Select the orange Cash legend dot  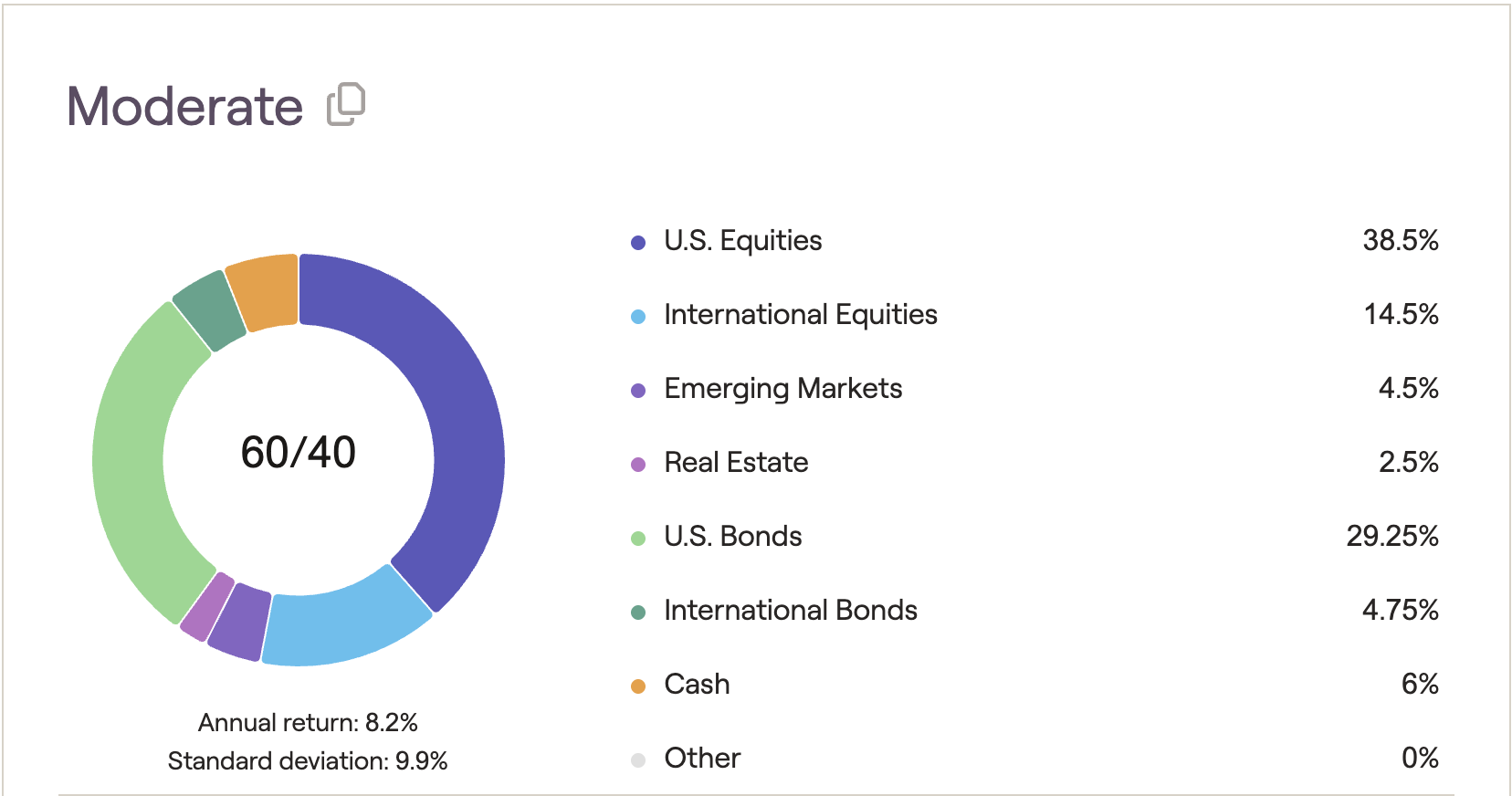coord(638,686)
